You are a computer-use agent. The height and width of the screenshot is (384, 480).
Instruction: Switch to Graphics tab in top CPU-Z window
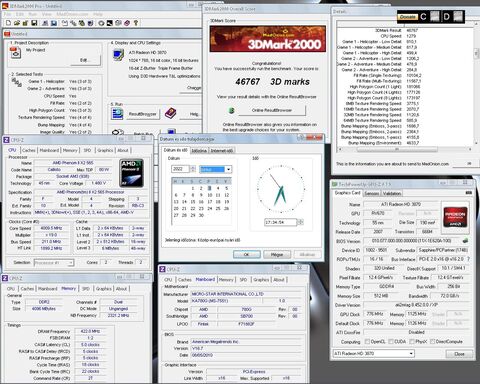coord(105,150)
